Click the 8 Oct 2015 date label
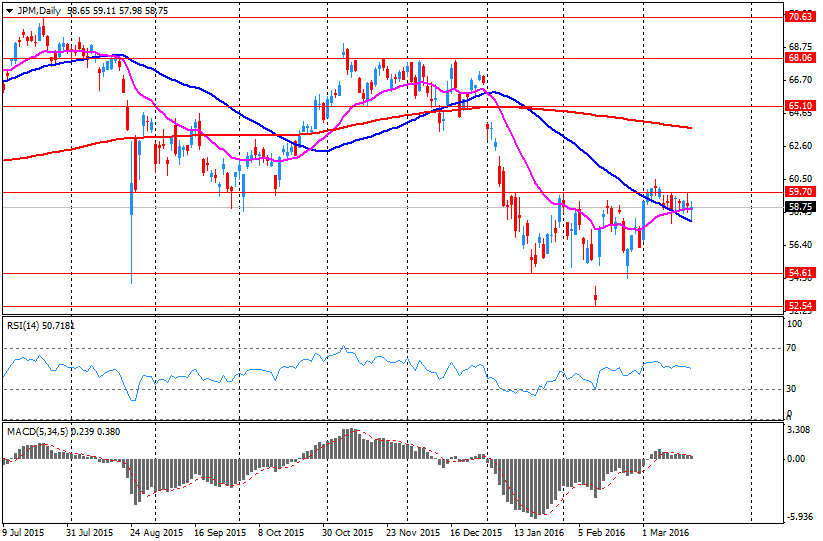 click(x=283, y=533)
